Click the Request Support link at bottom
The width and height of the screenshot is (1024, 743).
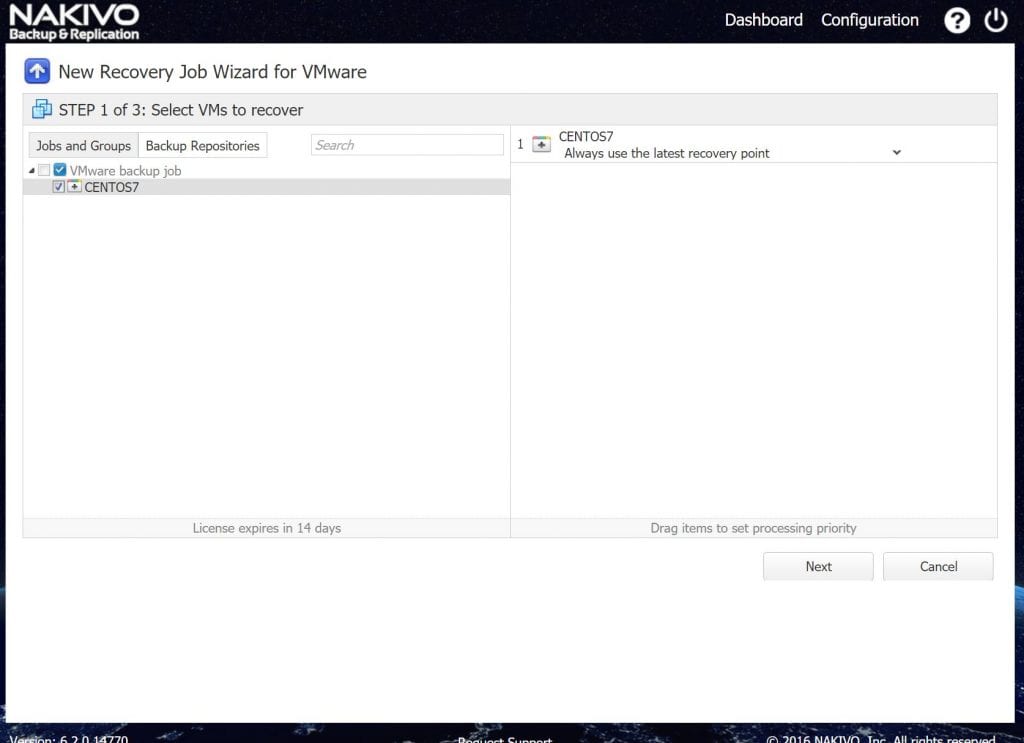tap(504, 739)
